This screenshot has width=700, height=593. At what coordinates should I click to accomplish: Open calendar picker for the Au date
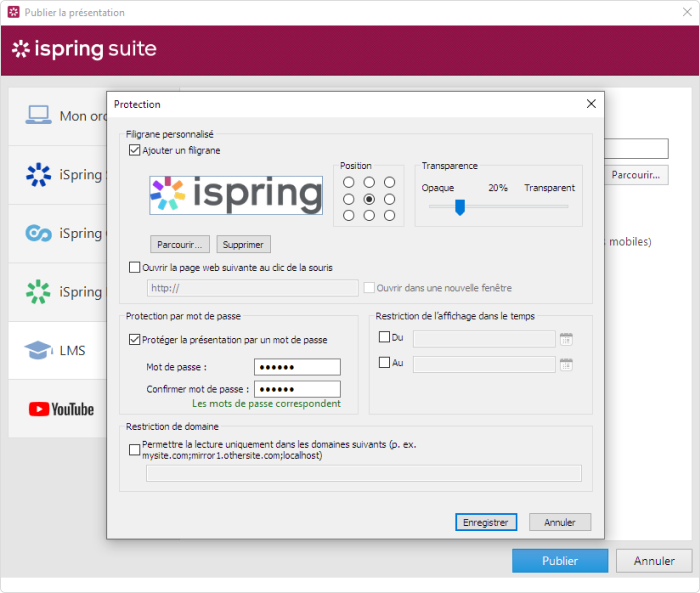[x=566, y=364]
